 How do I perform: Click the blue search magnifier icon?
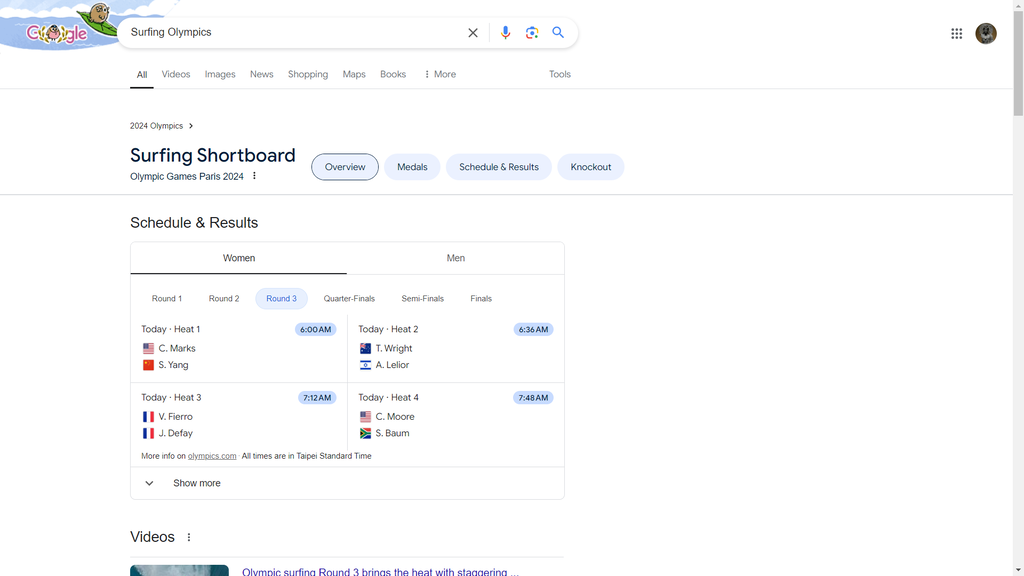[x=558, y=32]
